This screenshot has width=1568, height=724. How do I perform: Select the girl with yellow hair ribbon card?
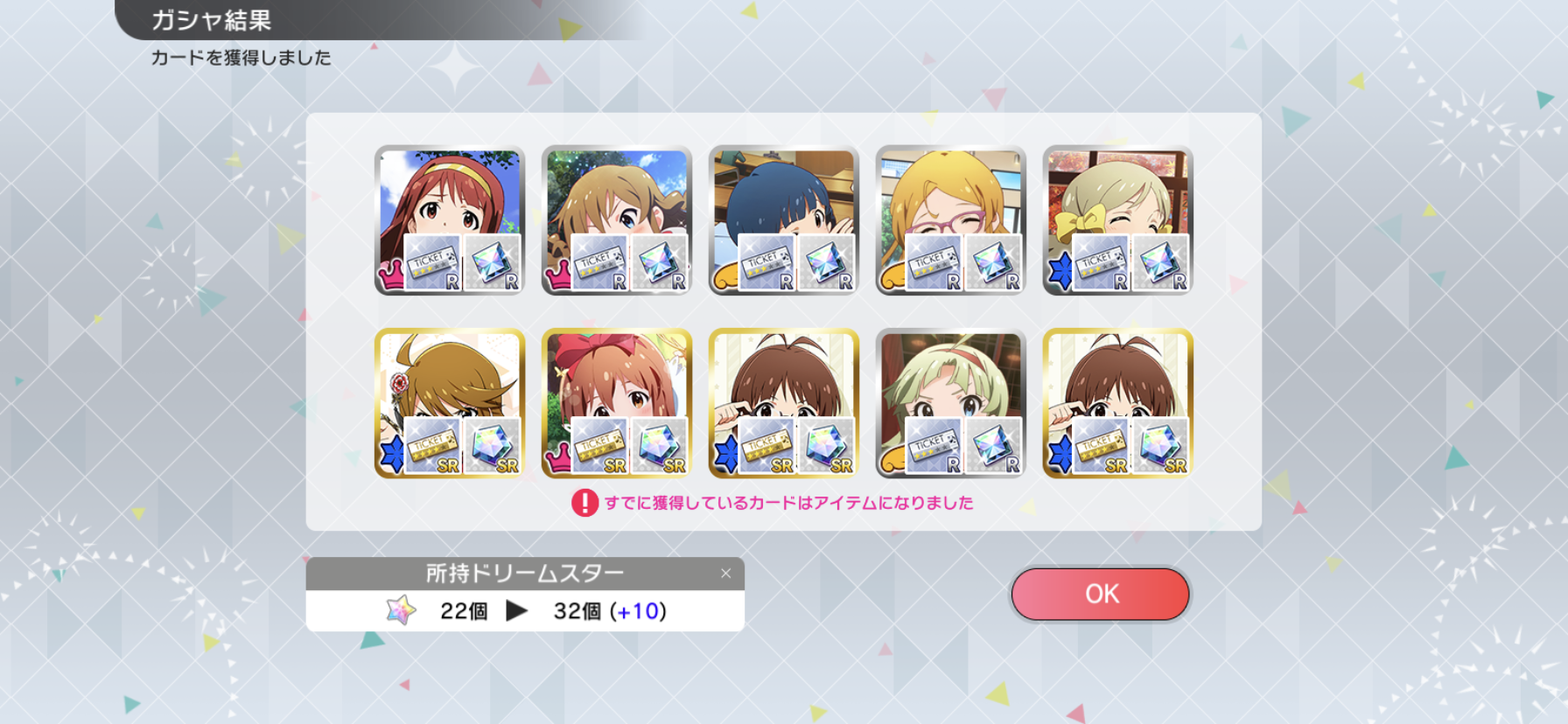(x=1118, y=220)
